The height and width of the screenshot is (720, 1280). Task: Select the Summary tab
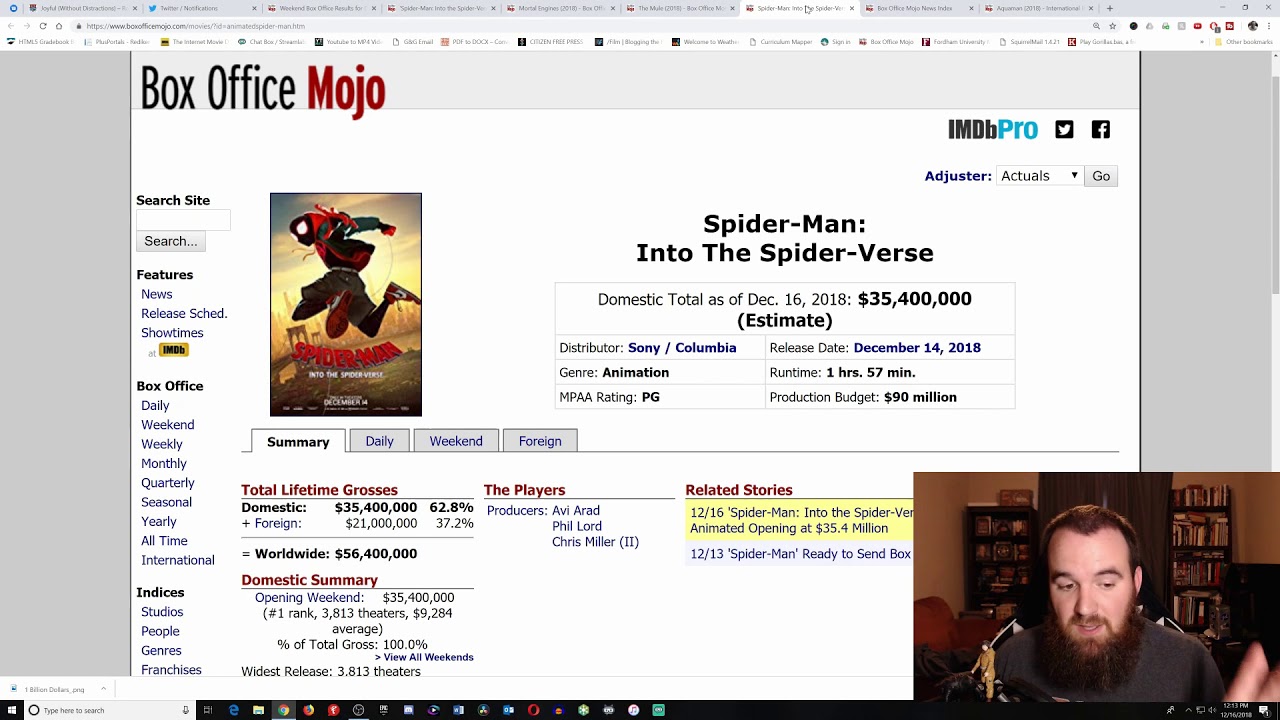point(298,442)
